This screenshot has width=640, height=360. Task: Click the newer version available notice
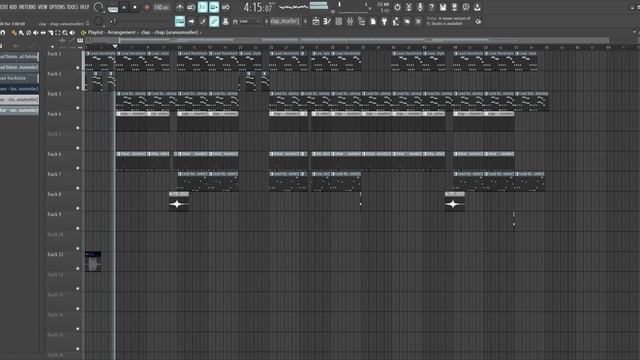448,21
